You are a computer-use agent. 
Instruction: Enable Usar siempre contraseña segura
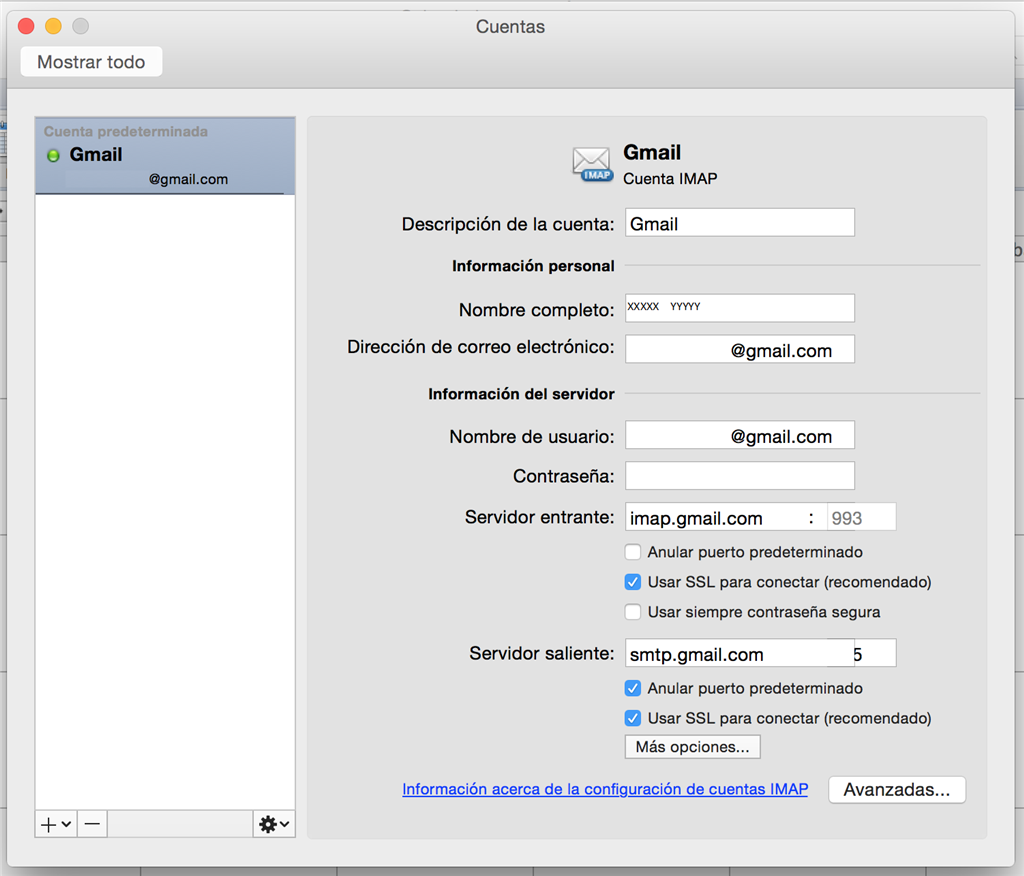[x=632, y=612]
